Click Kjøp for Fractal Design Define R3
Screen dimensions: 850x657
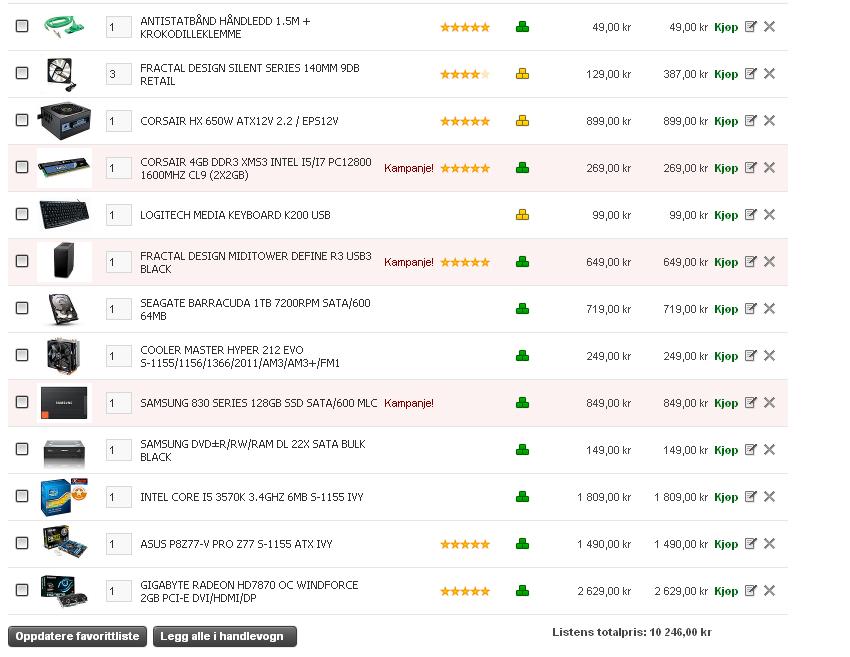click(726, 262)
